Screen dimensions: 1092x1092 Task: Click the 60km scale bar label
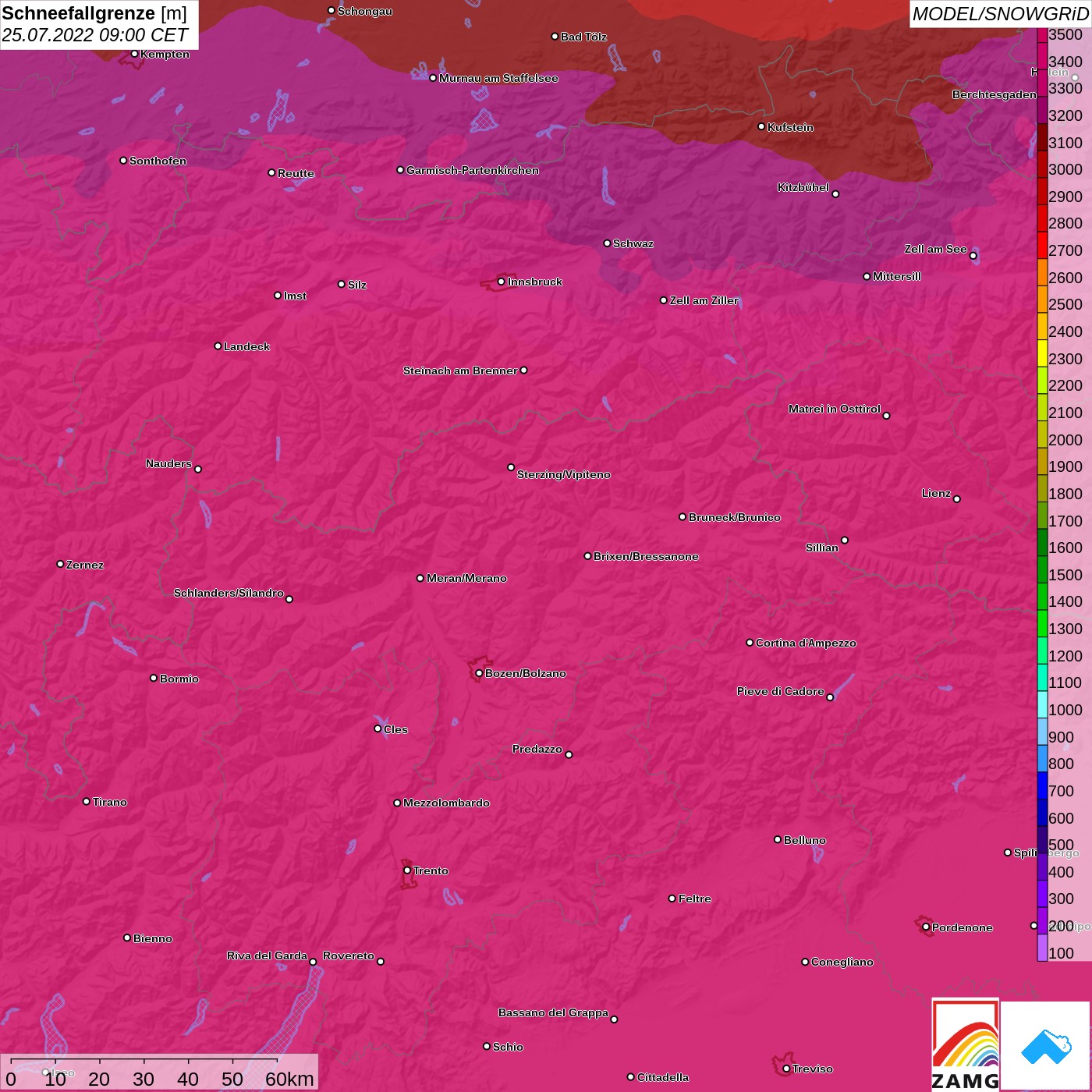pyautogui.click(x=289, y=1079)
